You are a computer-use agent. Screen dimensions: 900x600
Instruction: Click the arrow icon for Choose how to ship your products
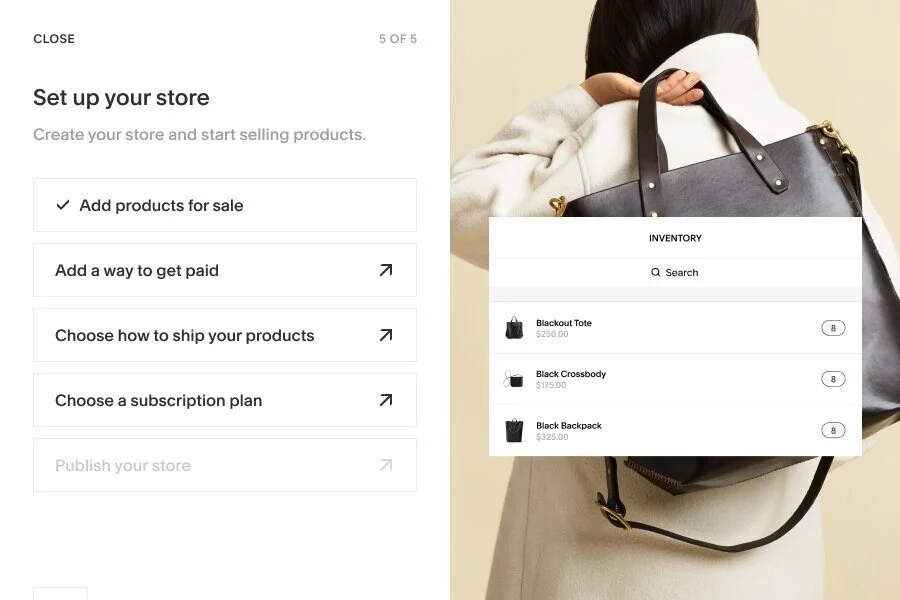386,335
